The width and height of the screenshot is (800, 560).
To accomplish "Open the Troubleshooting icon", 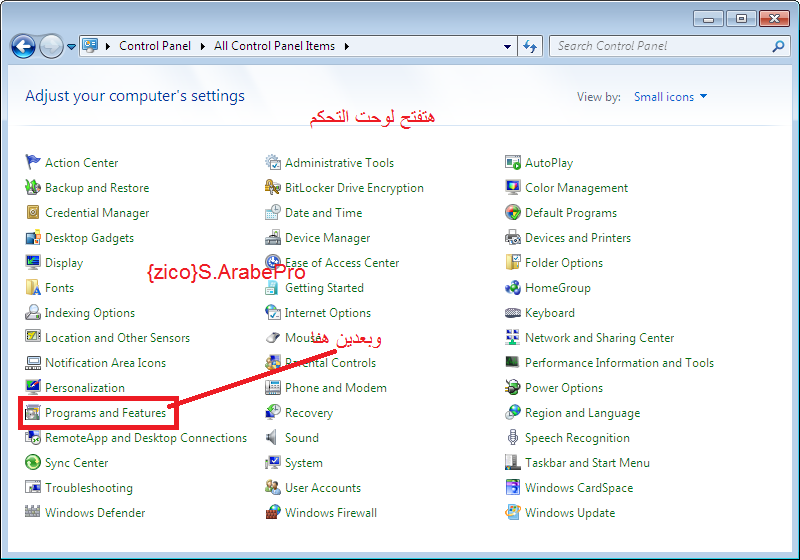I will coord(33,487).
